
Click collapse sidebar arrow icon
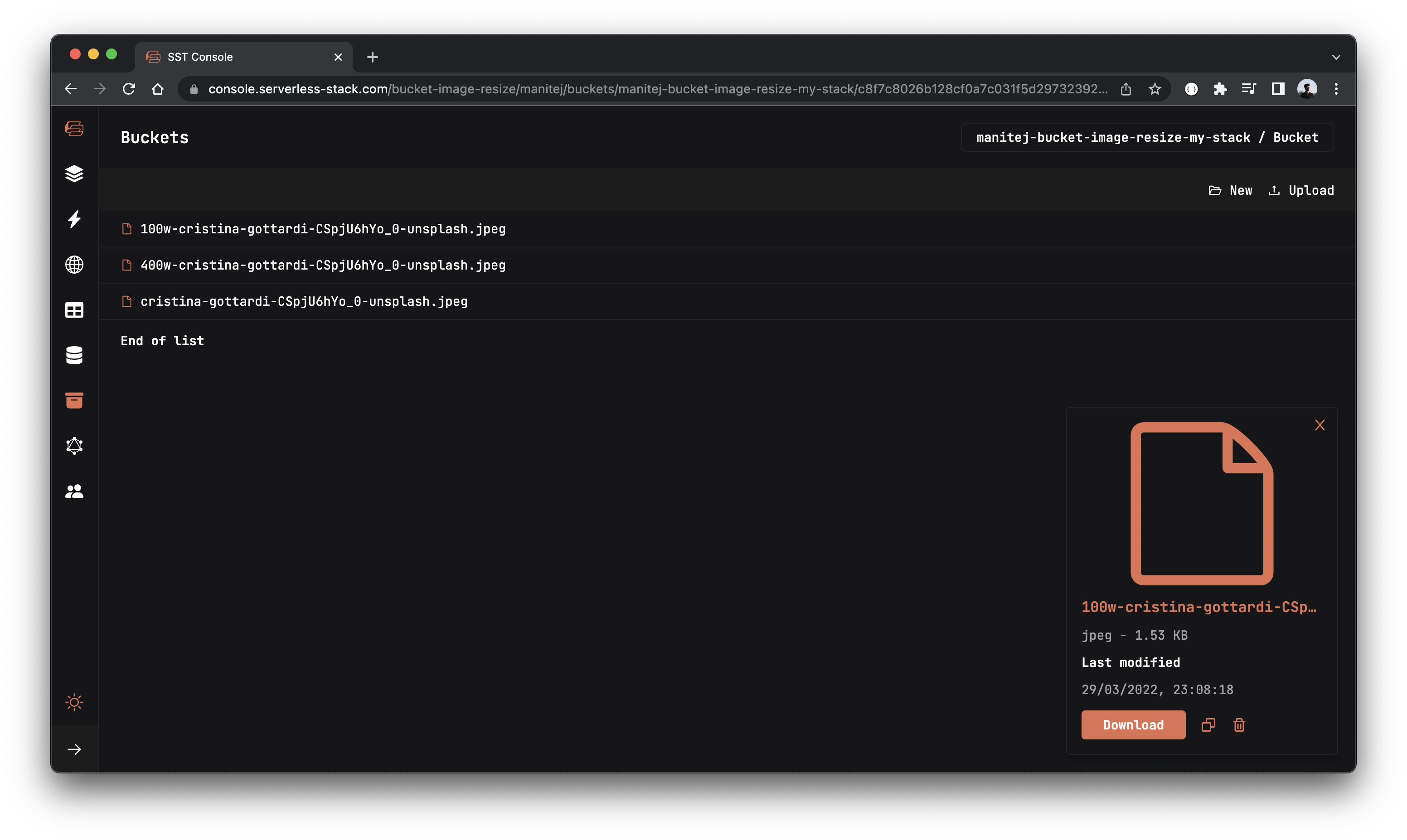(75, 749)
